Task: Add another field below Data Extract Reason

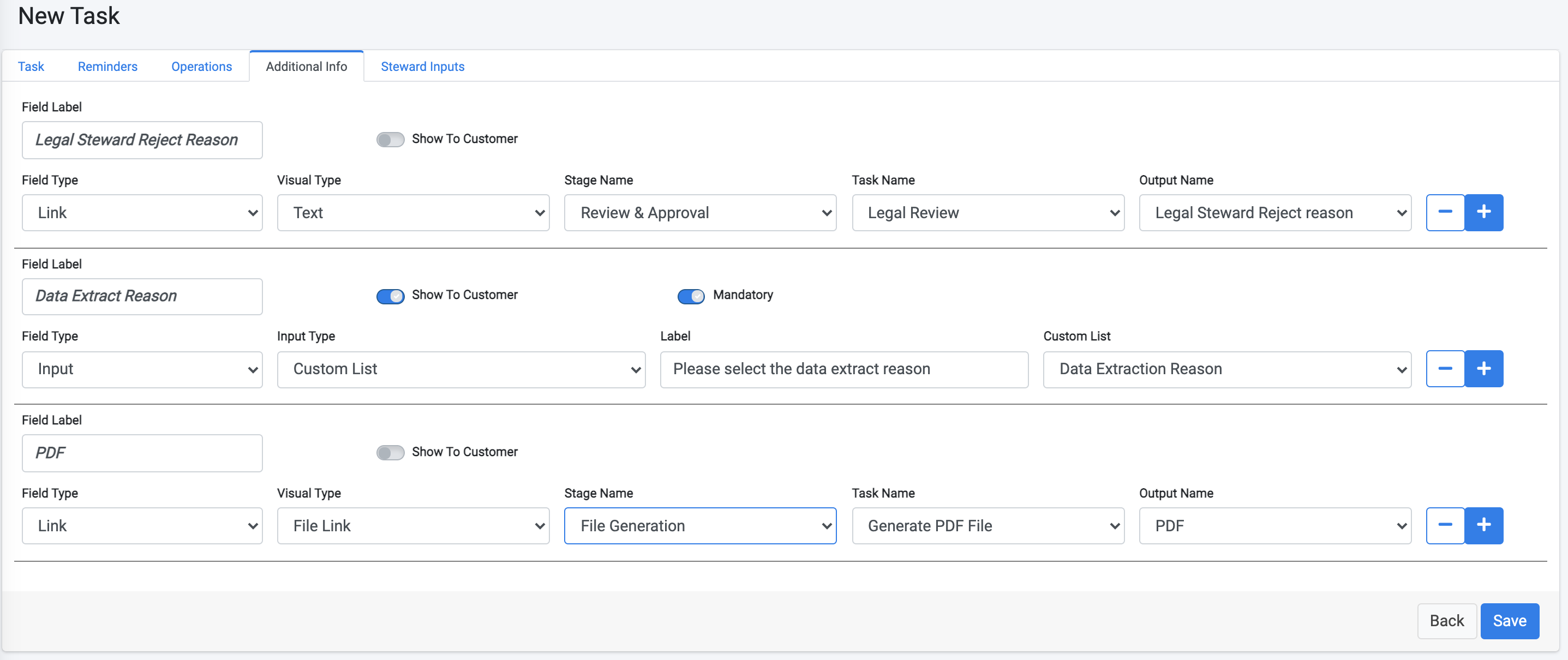Action: tap(1484, 369)
